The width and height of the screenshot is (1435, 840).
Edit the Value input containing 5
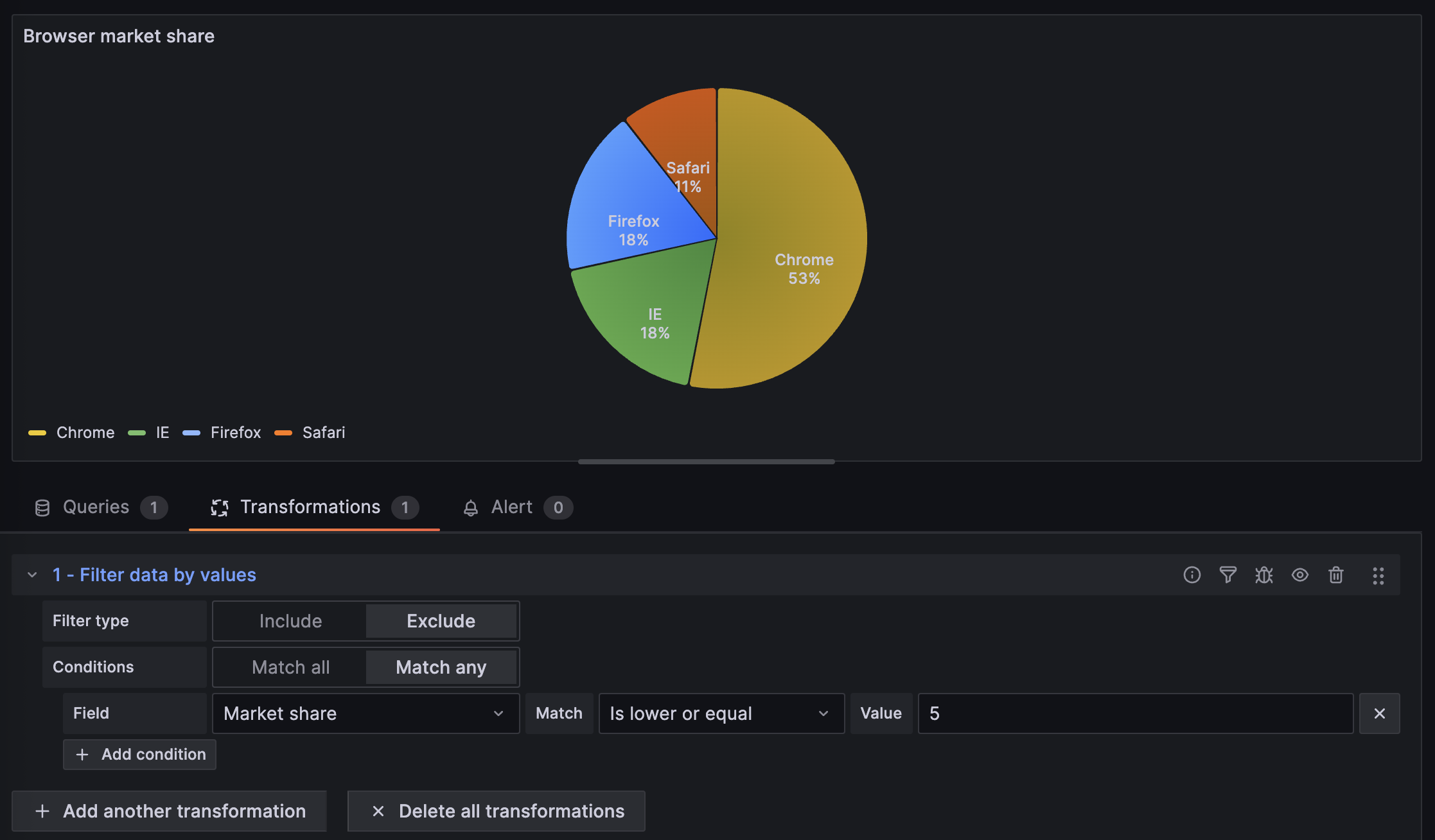(1134, 713)
